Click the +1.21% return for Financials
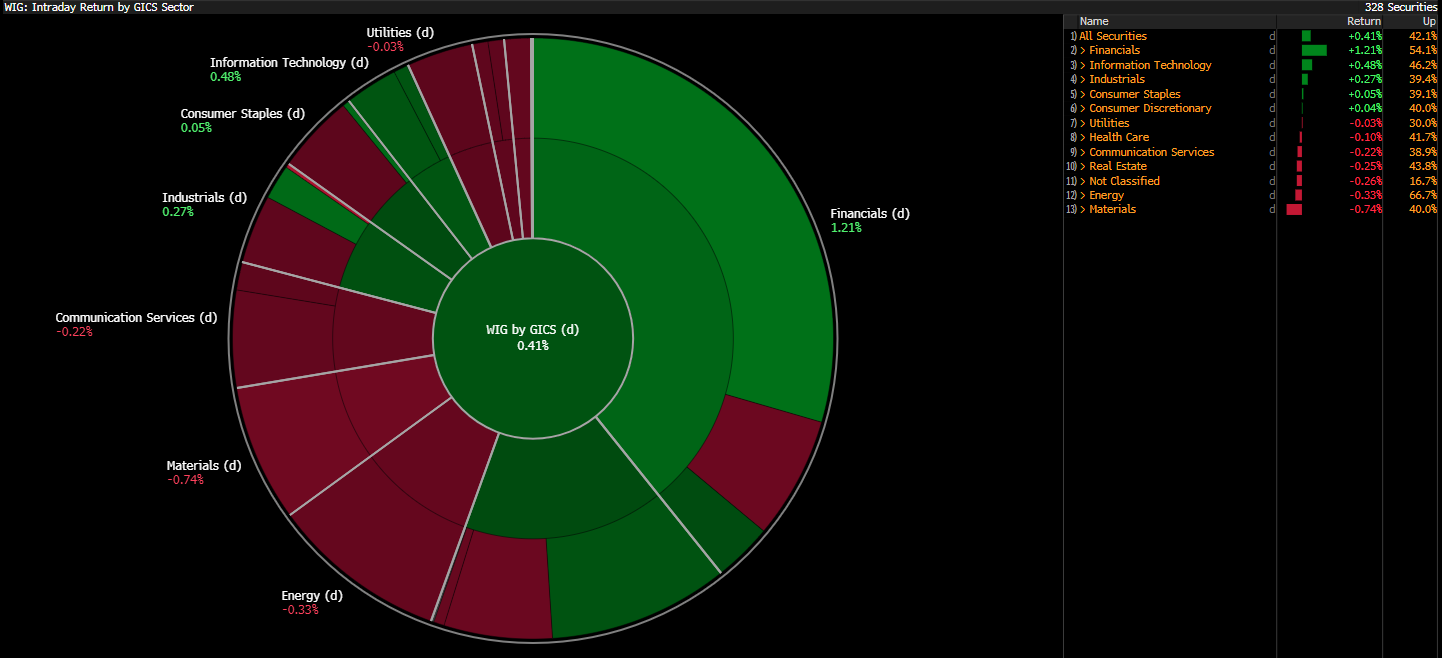The image size is (1442, 658). (1365, 50)
